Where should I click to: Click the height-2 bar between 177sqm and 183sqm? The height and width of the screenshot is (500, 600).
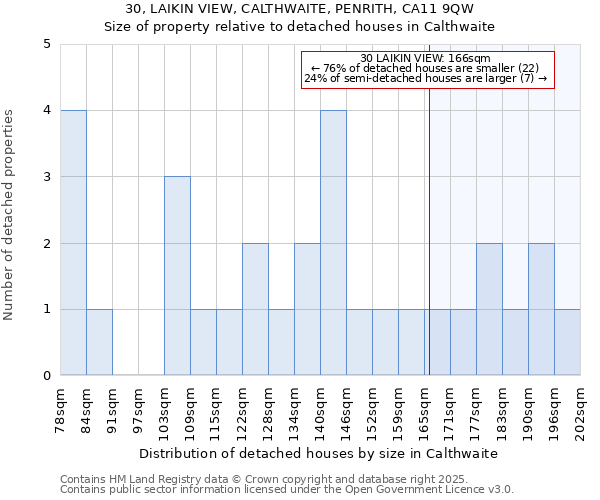(489, 309)
